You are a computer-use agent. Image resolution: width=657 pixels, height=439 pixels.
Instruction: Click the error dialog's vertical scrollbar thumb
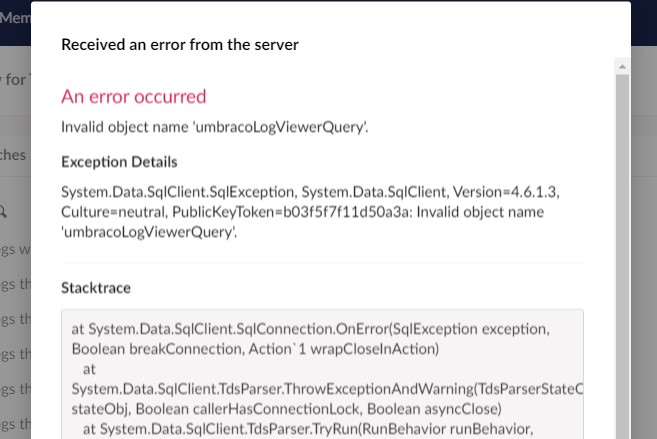[x=622, y=250]
